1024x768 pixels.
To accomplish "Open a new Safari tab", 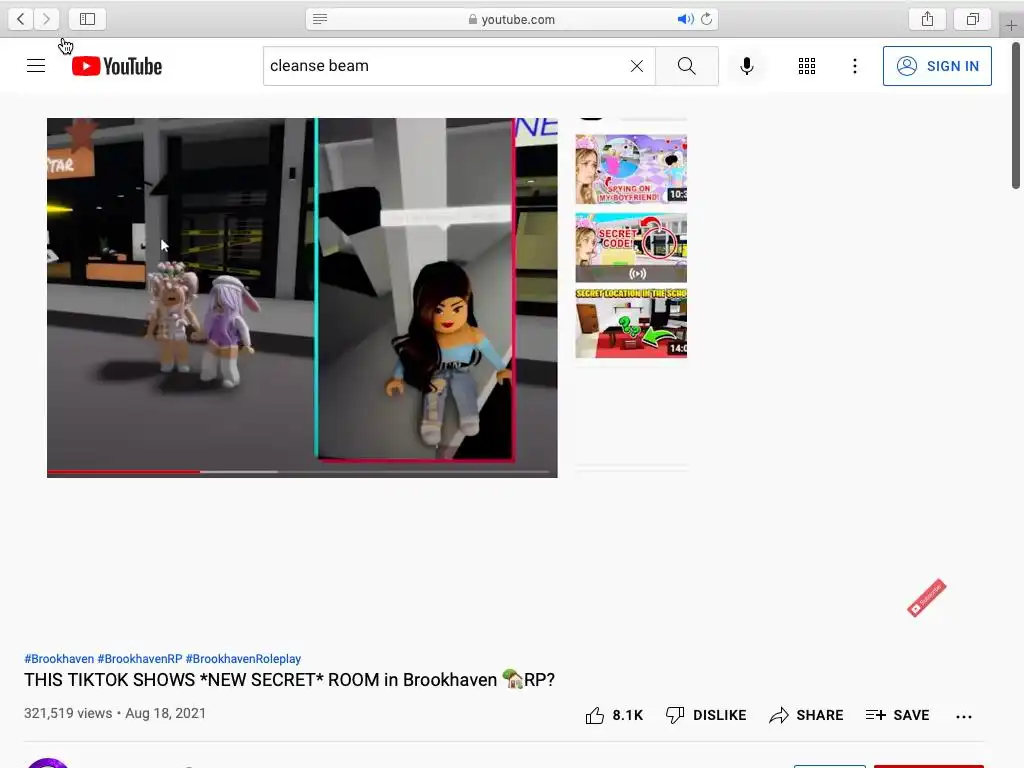I will pos(1011,25).
